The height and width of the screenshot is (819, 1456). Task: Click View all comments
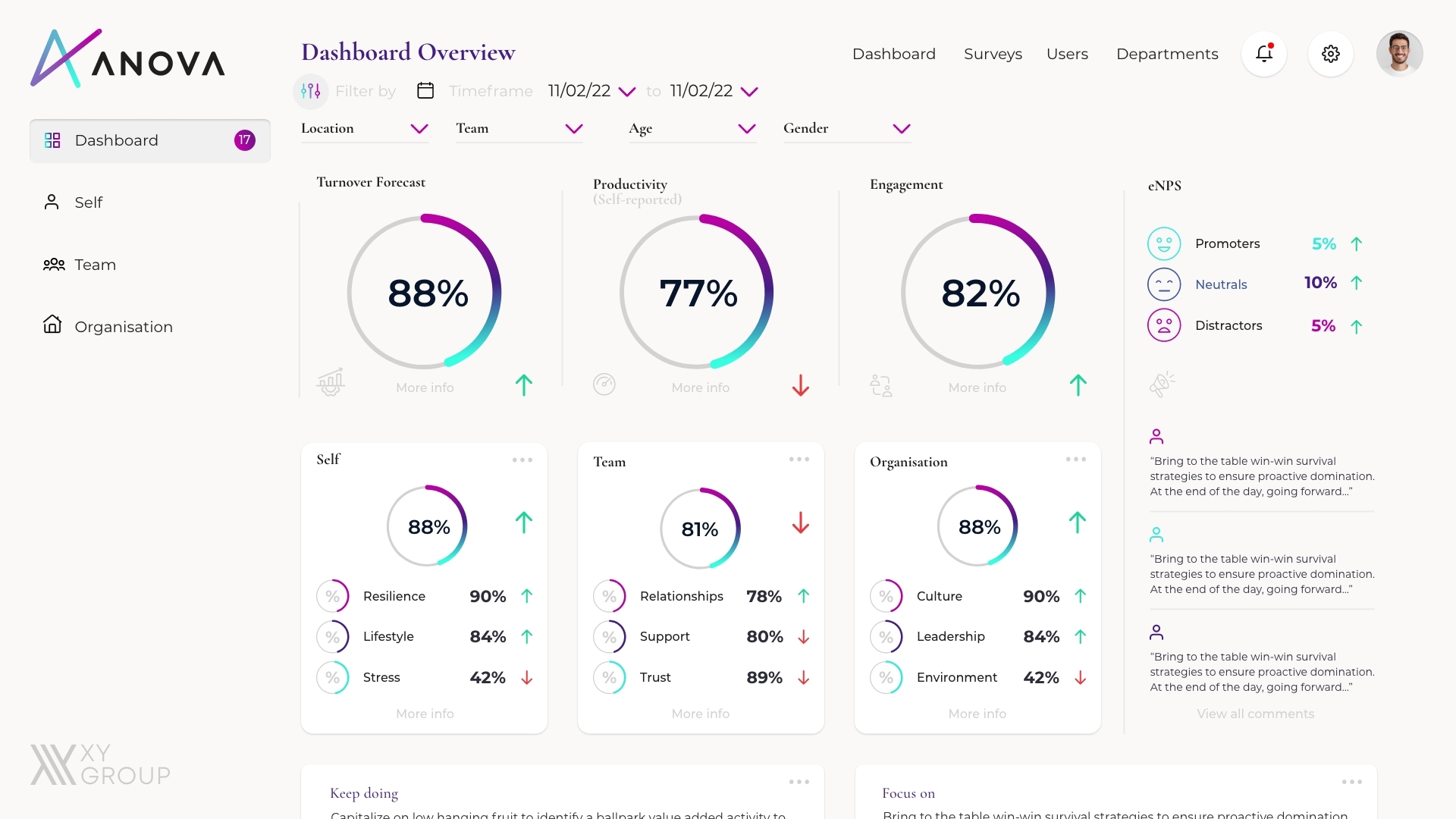[1255, 714]
